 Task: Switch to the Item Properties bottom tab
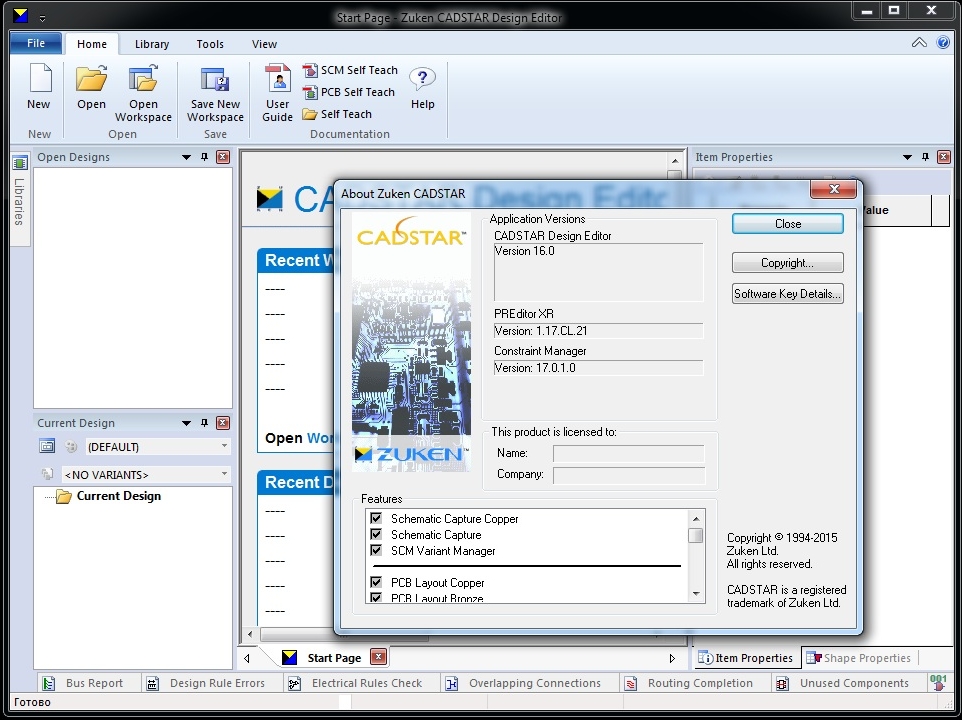coord(747,657)
